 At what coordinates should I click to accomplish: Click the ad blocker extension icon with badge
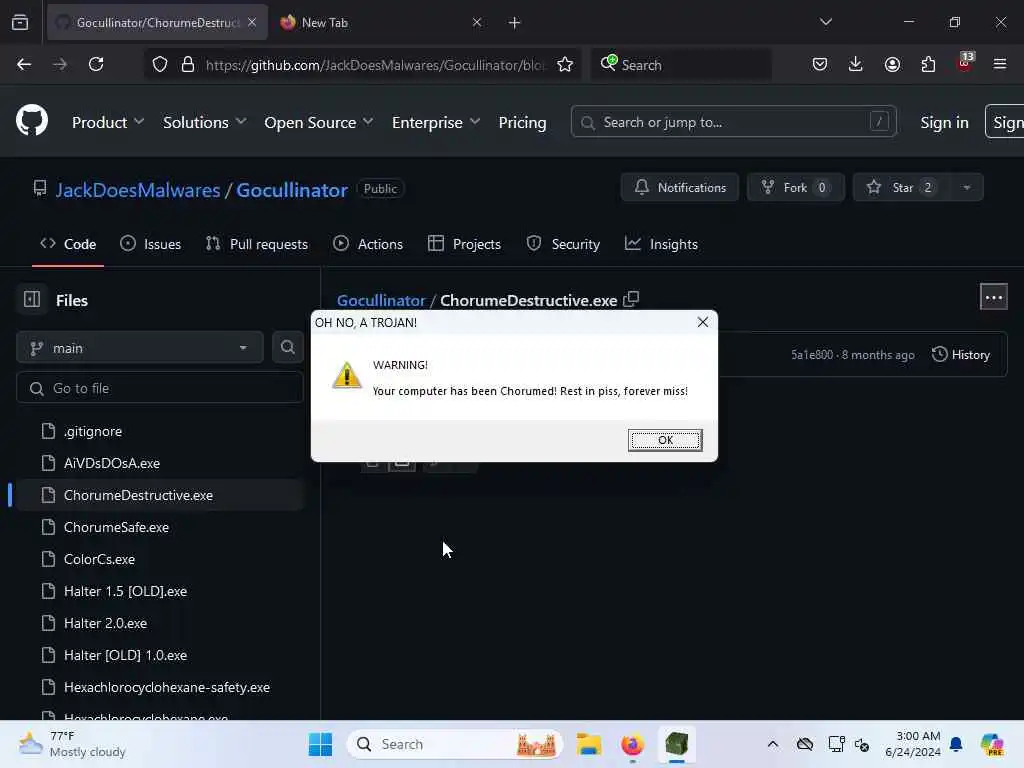click(964, 63)
